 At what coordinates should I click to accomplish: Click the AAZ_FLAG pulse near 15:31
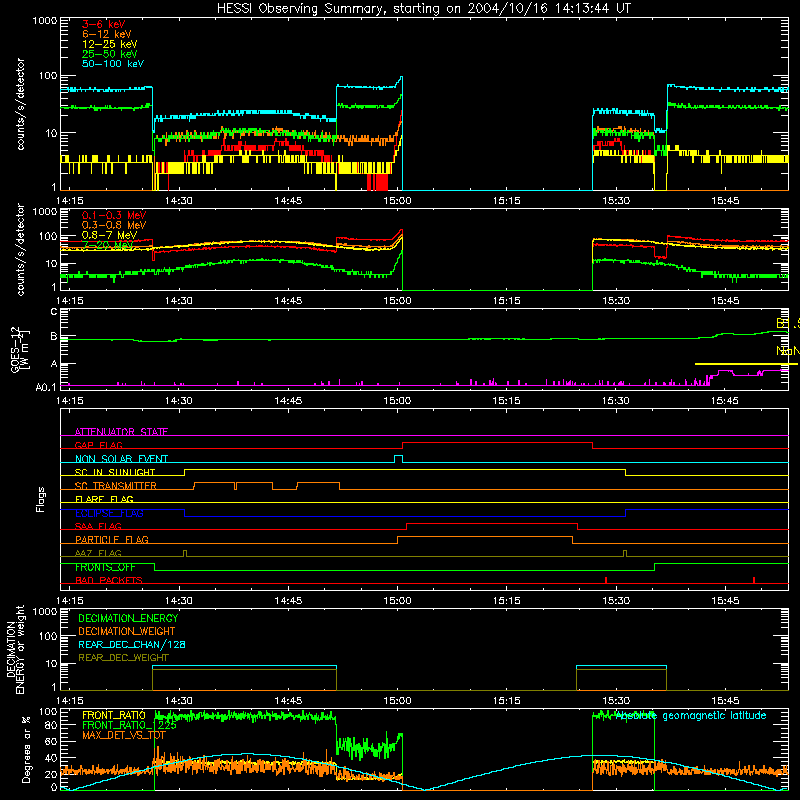click(x=625, y=553)
